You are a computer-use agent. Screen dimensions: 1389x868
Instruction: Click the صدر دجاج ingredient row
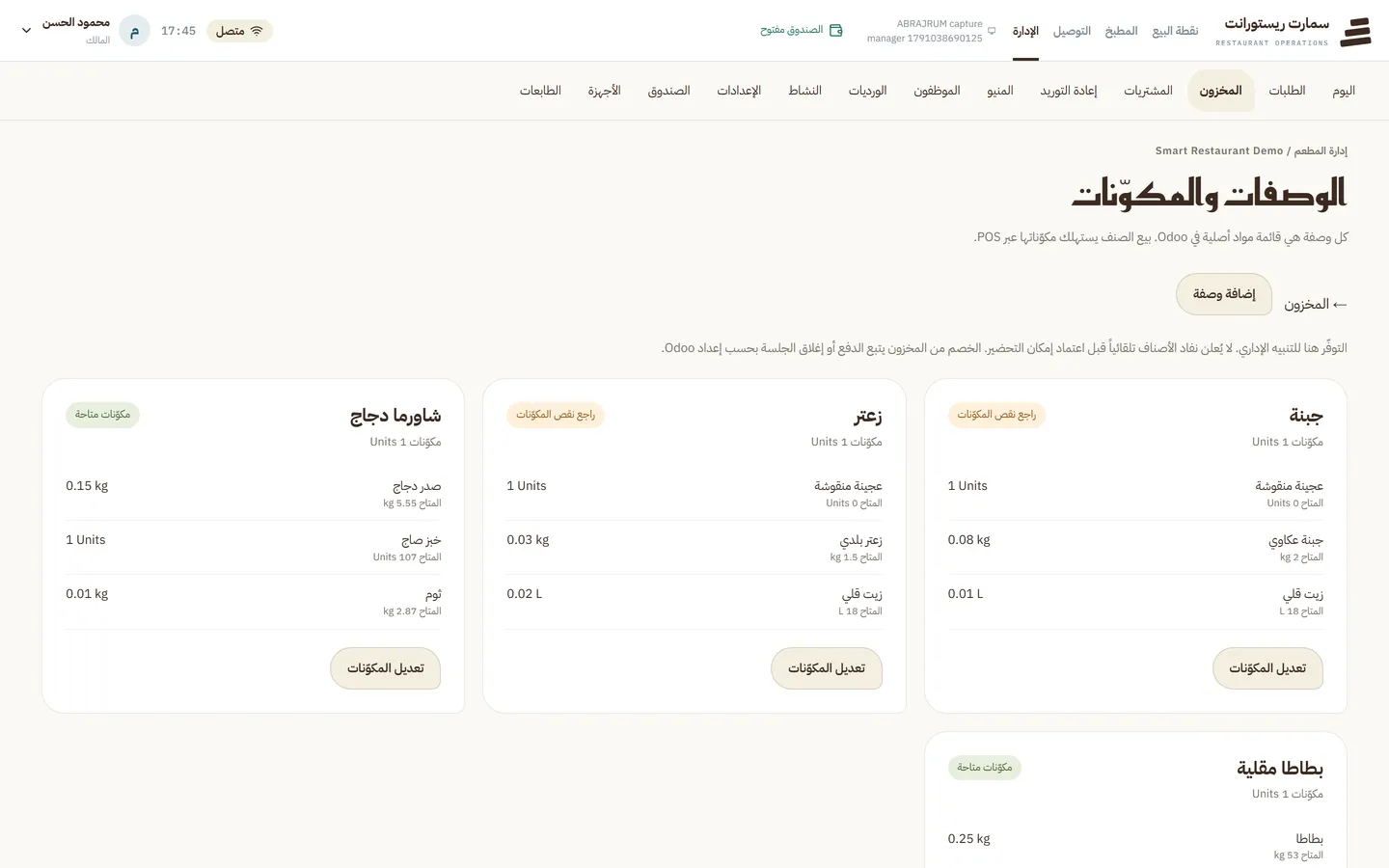tap(253, 494)
